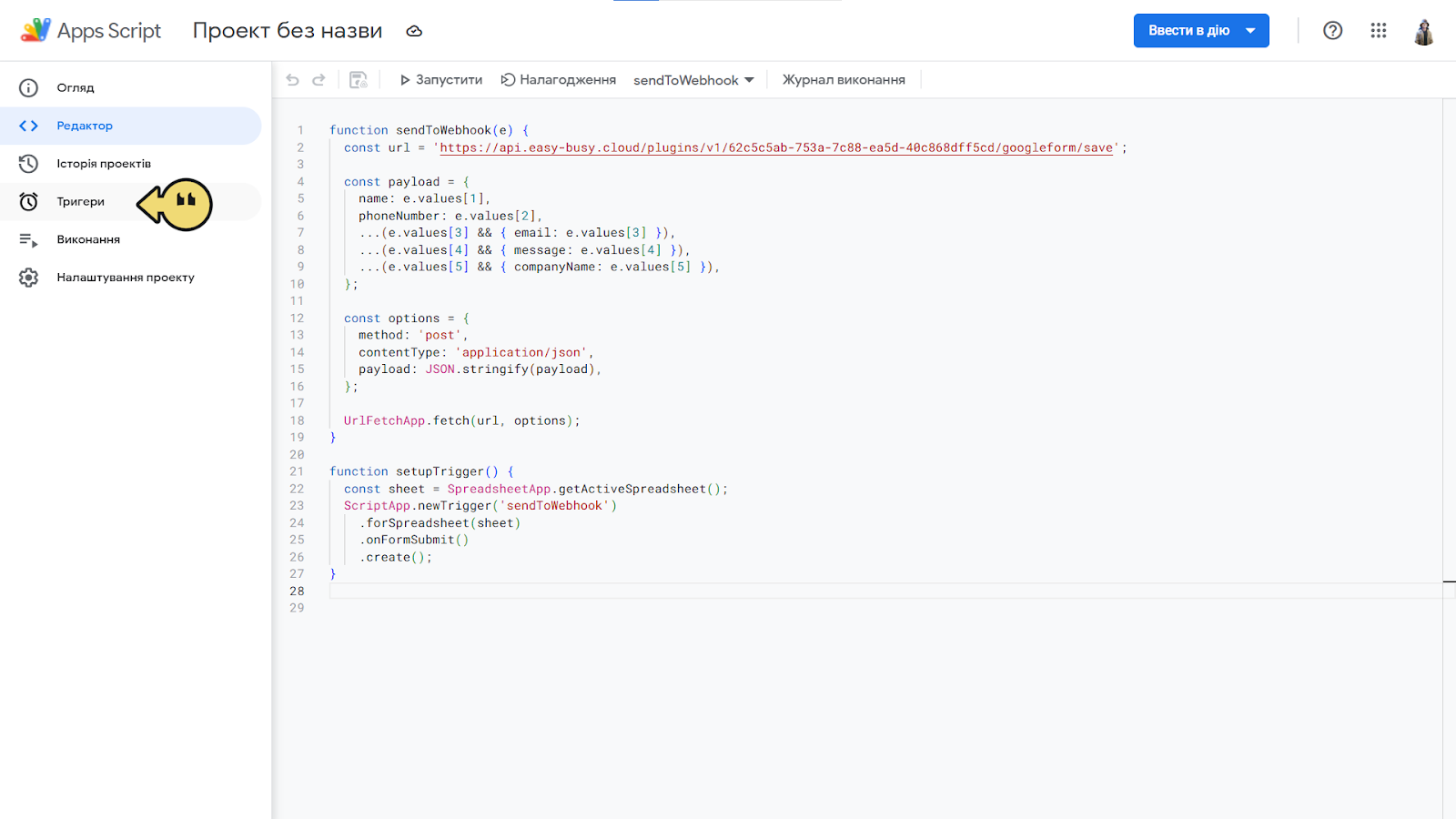Click 'name: e.values[1],' line
This screenshot has height=819, width=1456.
click(x=425, y=198)
